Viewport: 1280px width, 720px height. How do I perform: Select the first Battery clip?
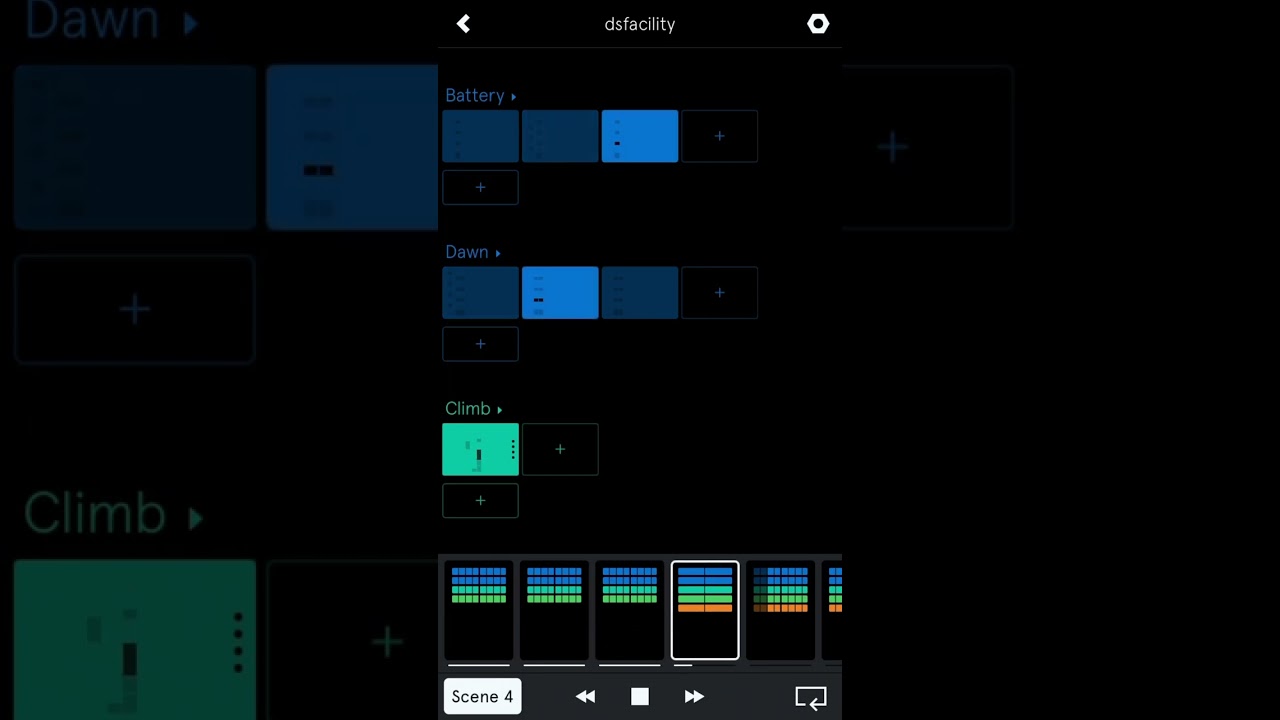point(481,136)
